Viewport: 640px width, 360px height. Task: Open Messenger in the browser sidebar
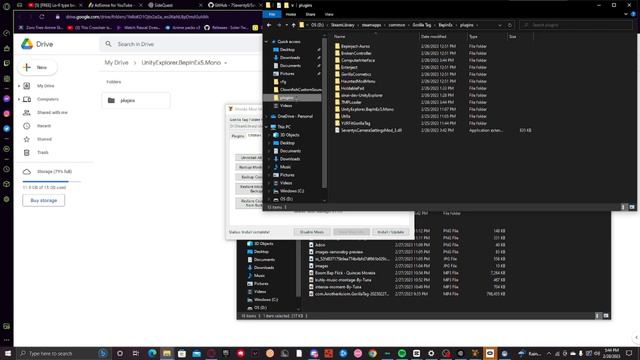[x=7, y=99]
